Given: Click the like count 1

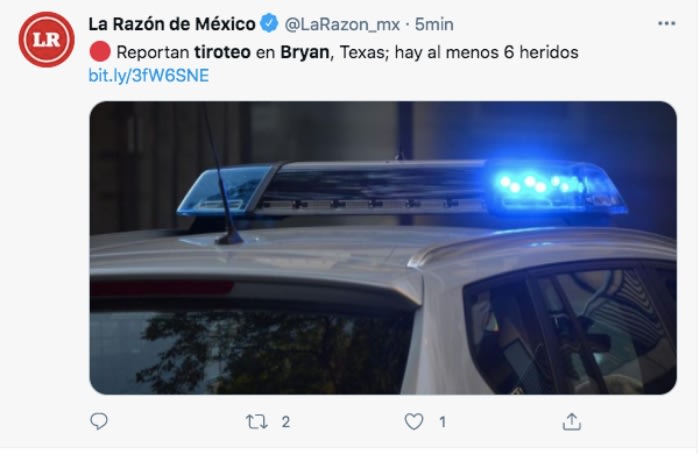Looking at the screenshot, I should click(x=442, y=422).
